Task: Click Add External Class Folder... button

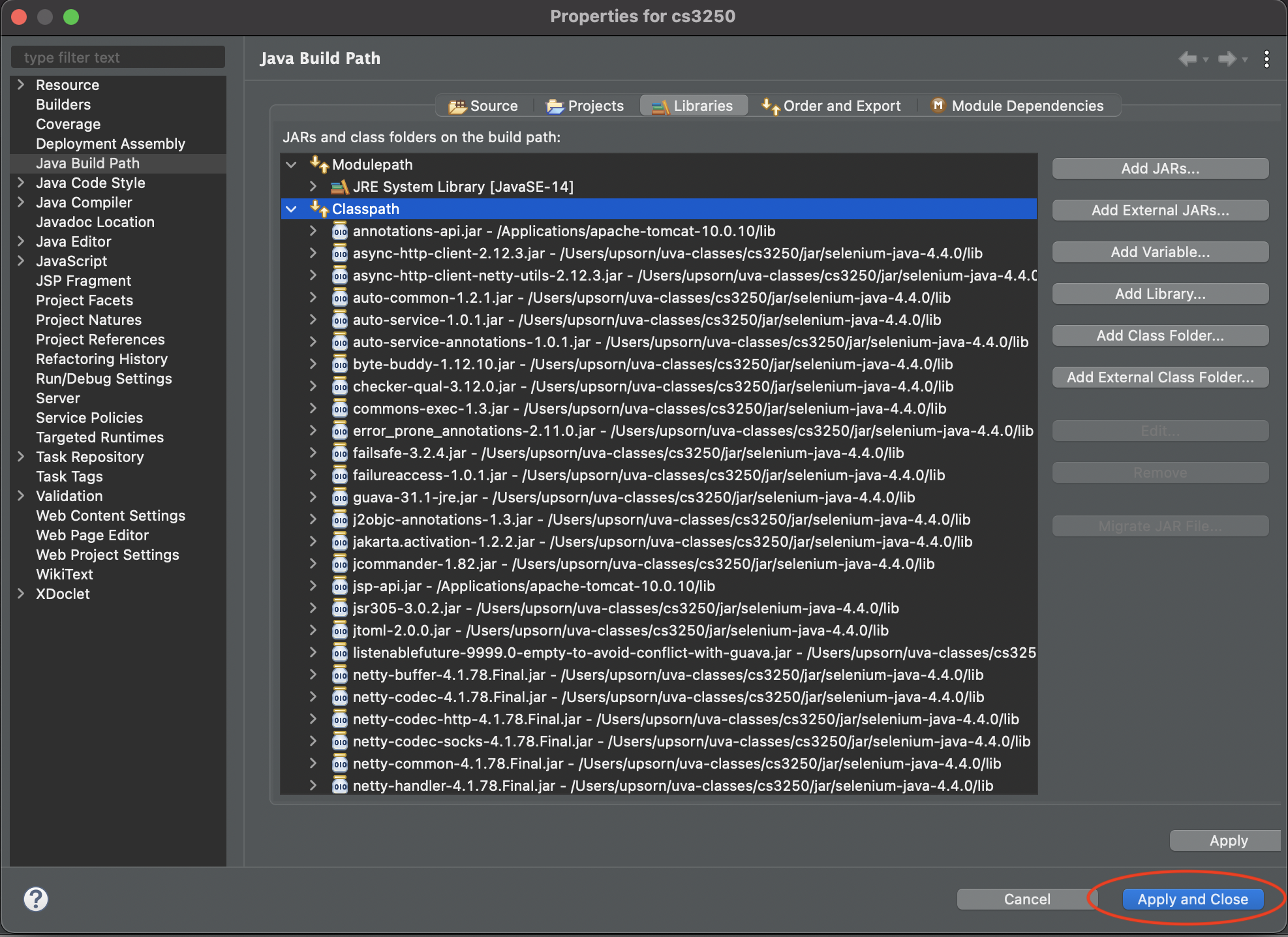Action: coord(1160,377)
